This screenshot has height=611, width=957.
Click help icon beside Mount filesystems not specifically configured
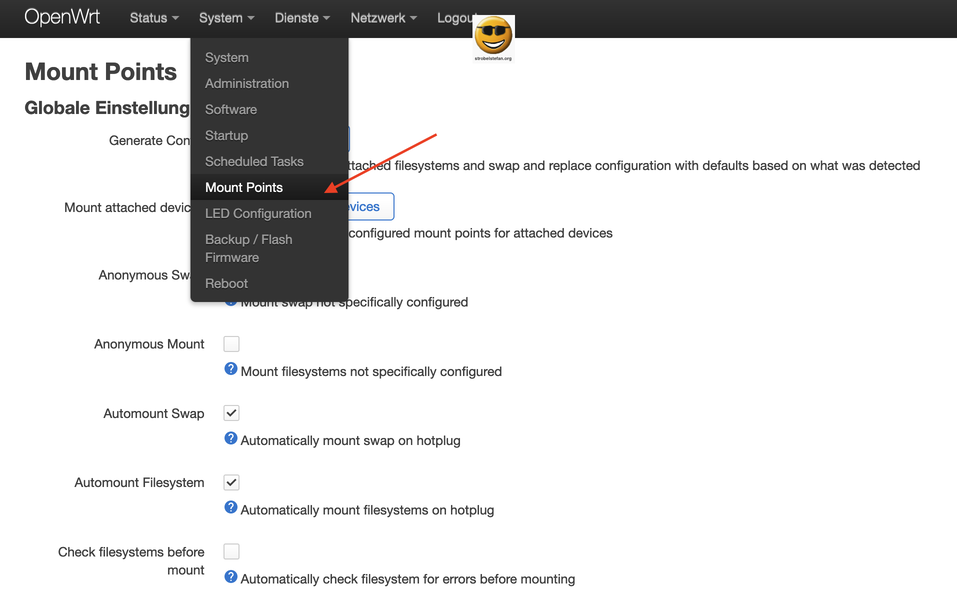click(231, 369)
